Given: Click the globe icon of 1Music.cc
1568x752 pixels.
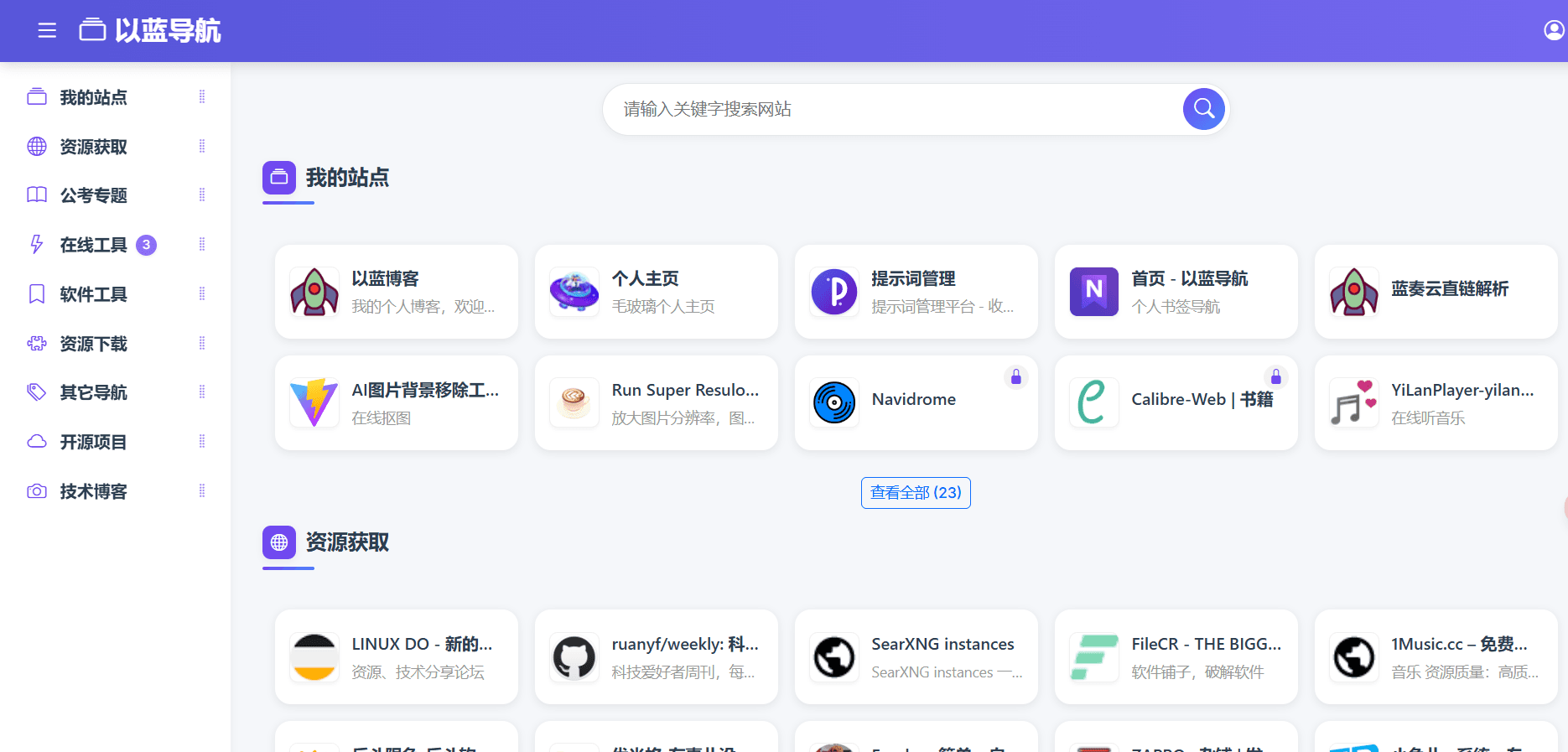Looking at the screenshot, I should [1354, 657].
